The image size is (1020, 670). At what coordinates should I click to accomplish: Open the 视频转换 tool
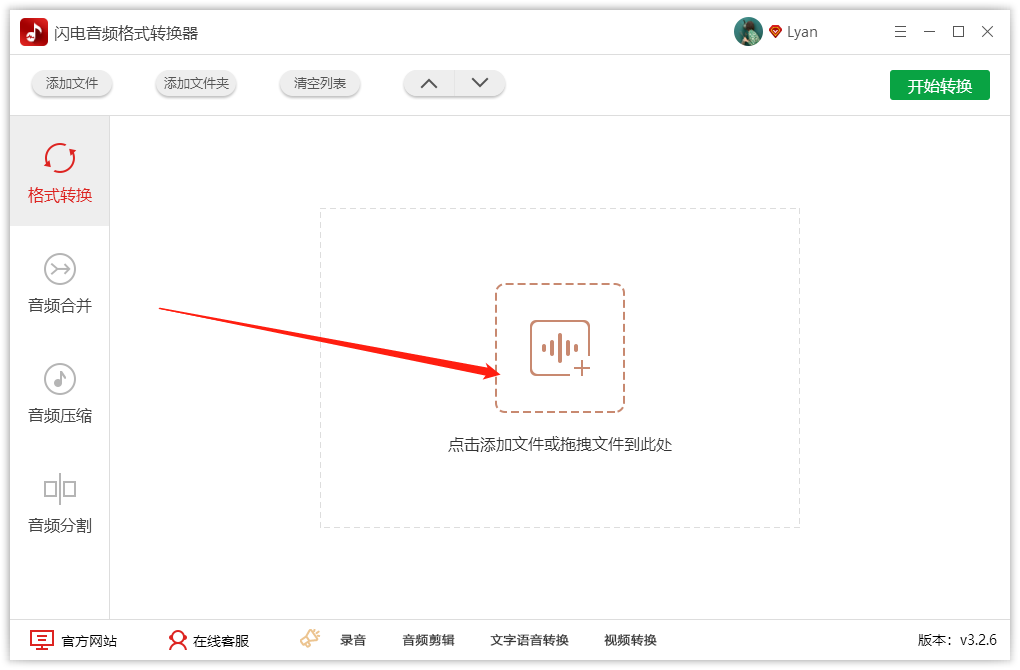click(x=630, y=640)
